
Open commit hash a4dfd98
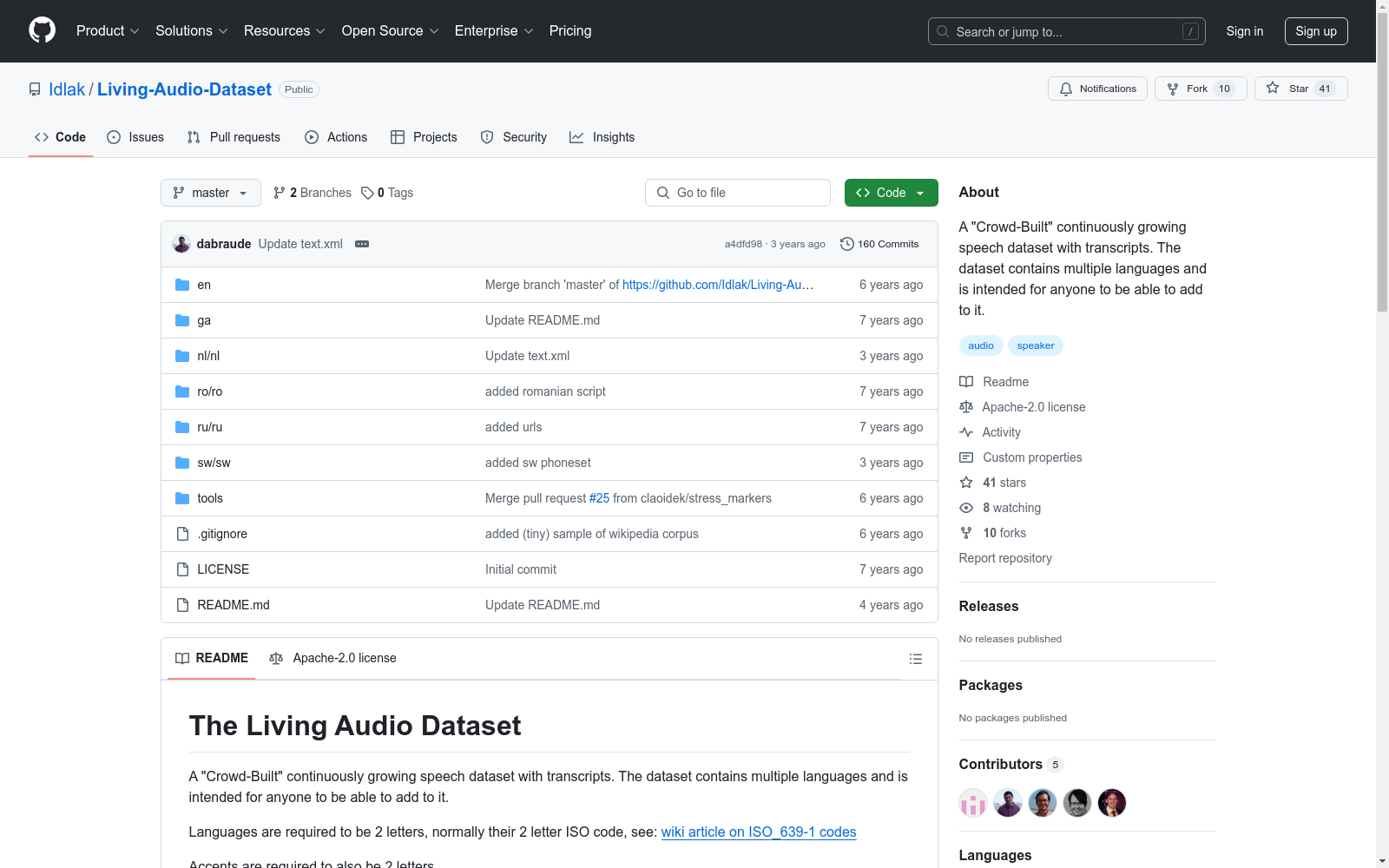click(x=743, y=244)
